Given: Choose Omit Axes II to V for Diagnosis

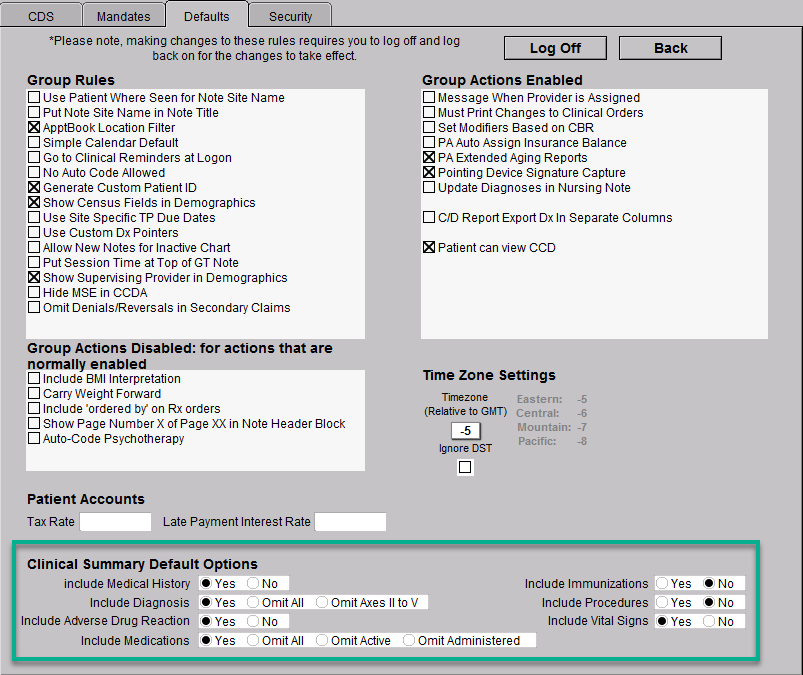Looking at the screenshot, I should point(322,602).
